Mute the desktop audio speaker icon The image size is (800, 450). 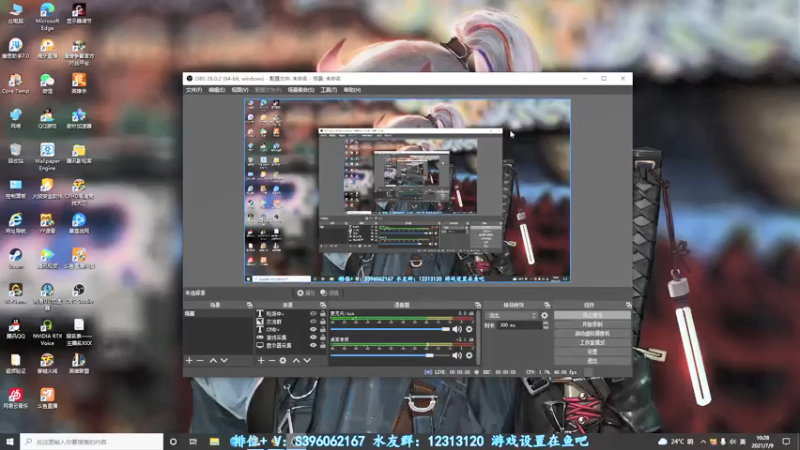pyautogui.click(x=457, y=355)
